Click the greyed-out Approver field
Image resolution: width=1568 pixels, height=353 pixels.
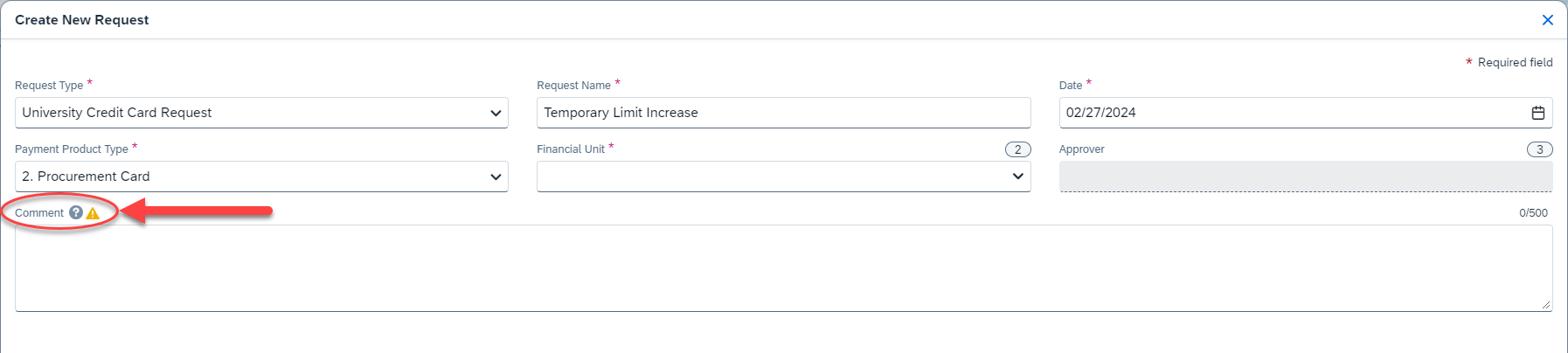point(1305,176)
